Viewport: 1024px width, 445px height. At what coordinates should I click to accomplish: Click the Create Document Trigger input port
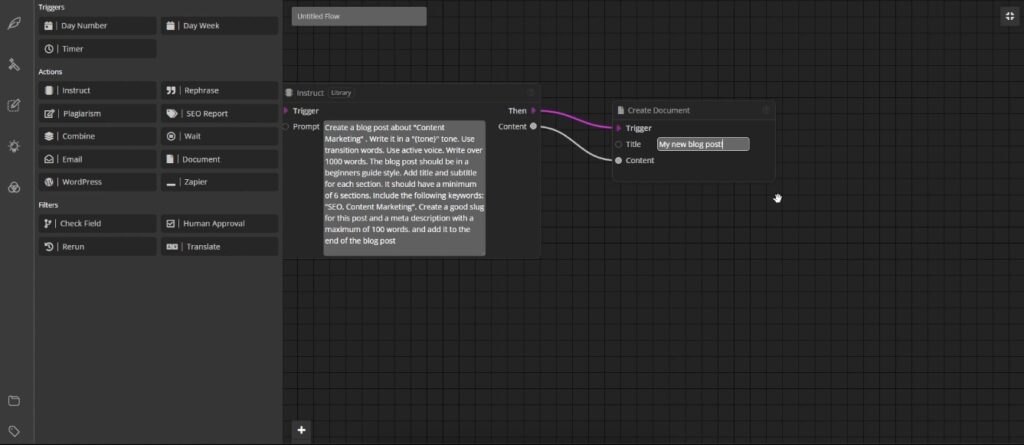pyautogui.click(x=618, y=128)
